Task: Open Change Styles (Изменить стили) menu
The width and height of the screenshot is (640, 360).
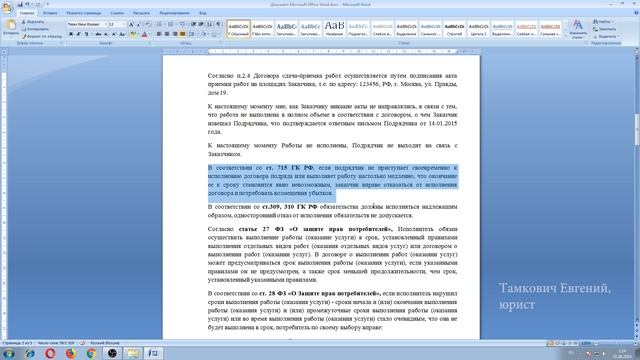Action: (578, 29)
